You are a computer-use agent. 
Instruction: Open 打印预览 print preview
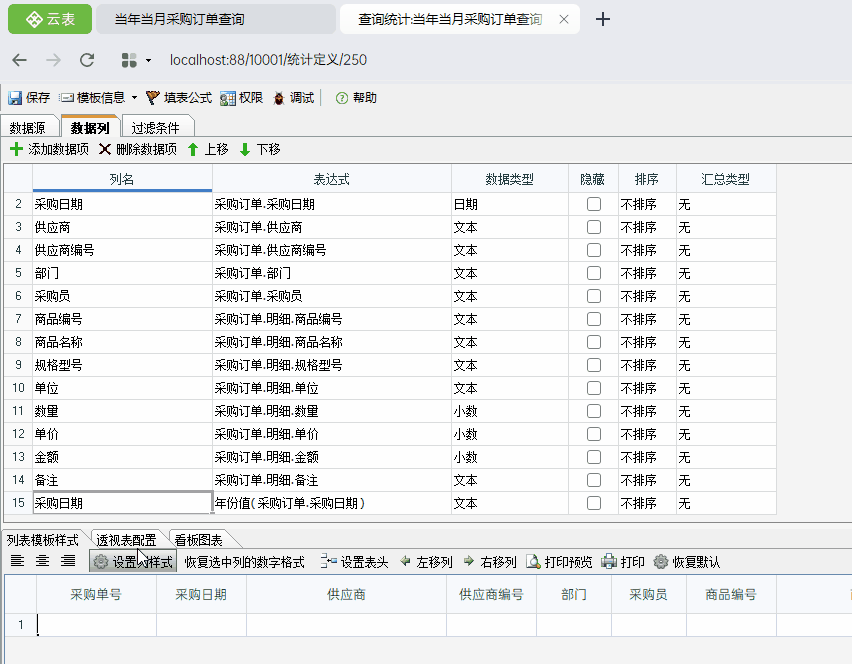[x=533, y=562]
